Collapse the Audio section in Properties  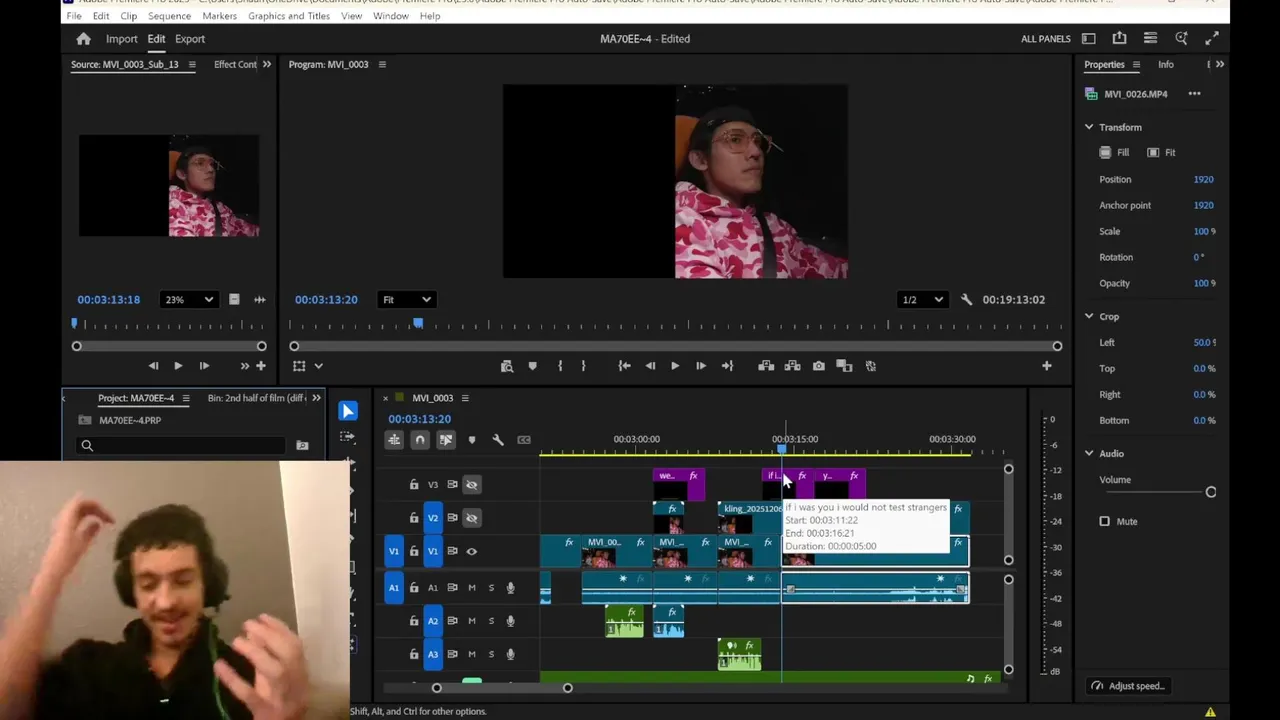1089,453
